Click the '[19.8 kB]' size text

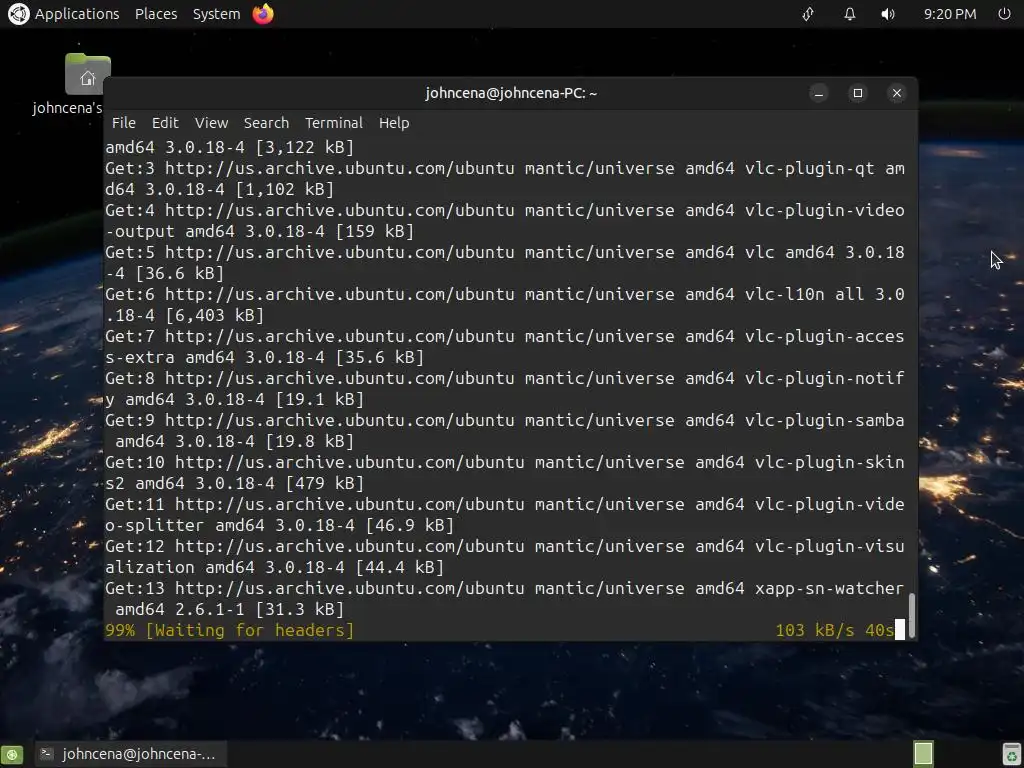point(310,441)
